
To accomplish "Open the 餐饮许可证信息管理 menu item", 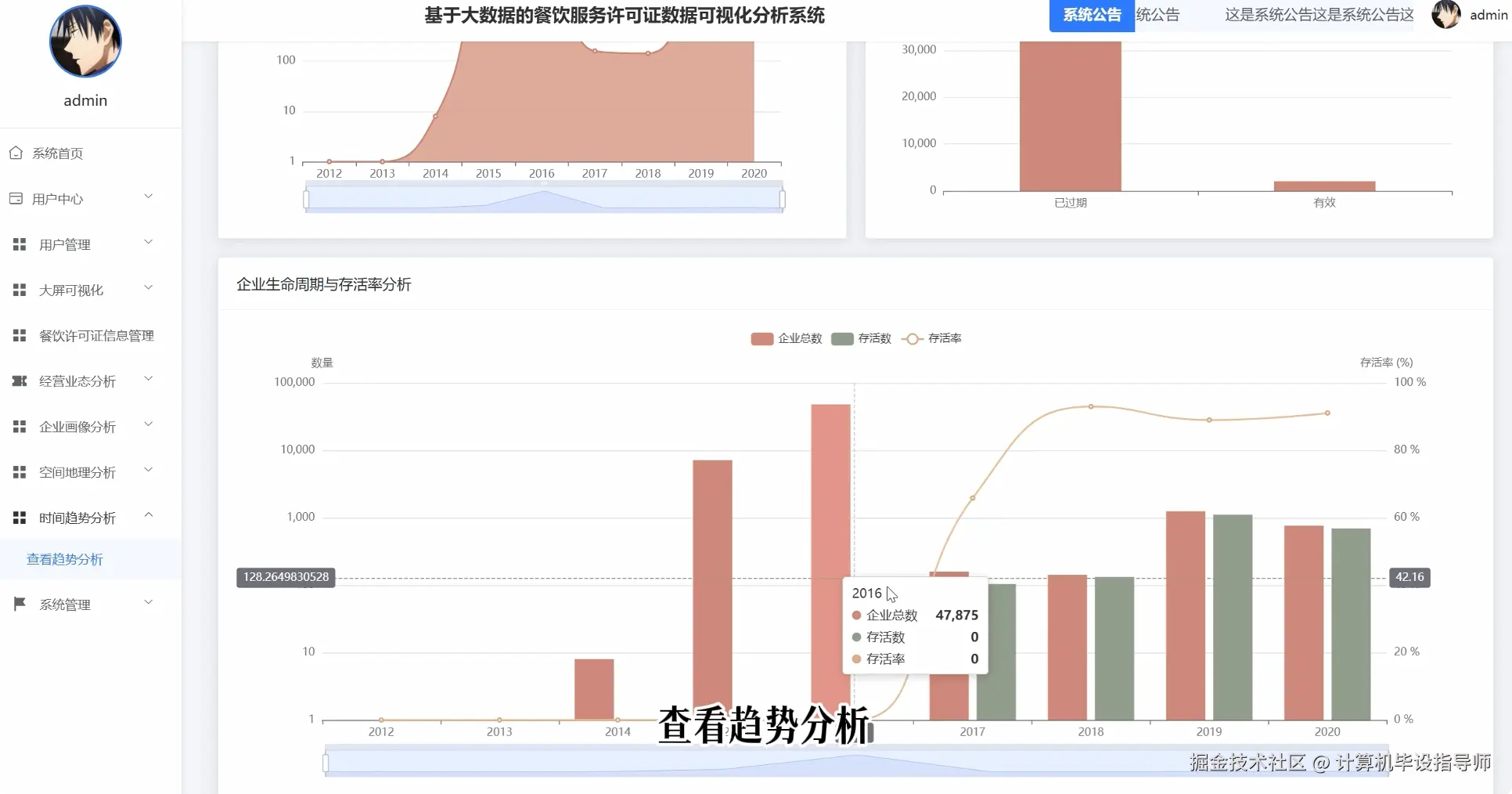I will coord(91,335).
